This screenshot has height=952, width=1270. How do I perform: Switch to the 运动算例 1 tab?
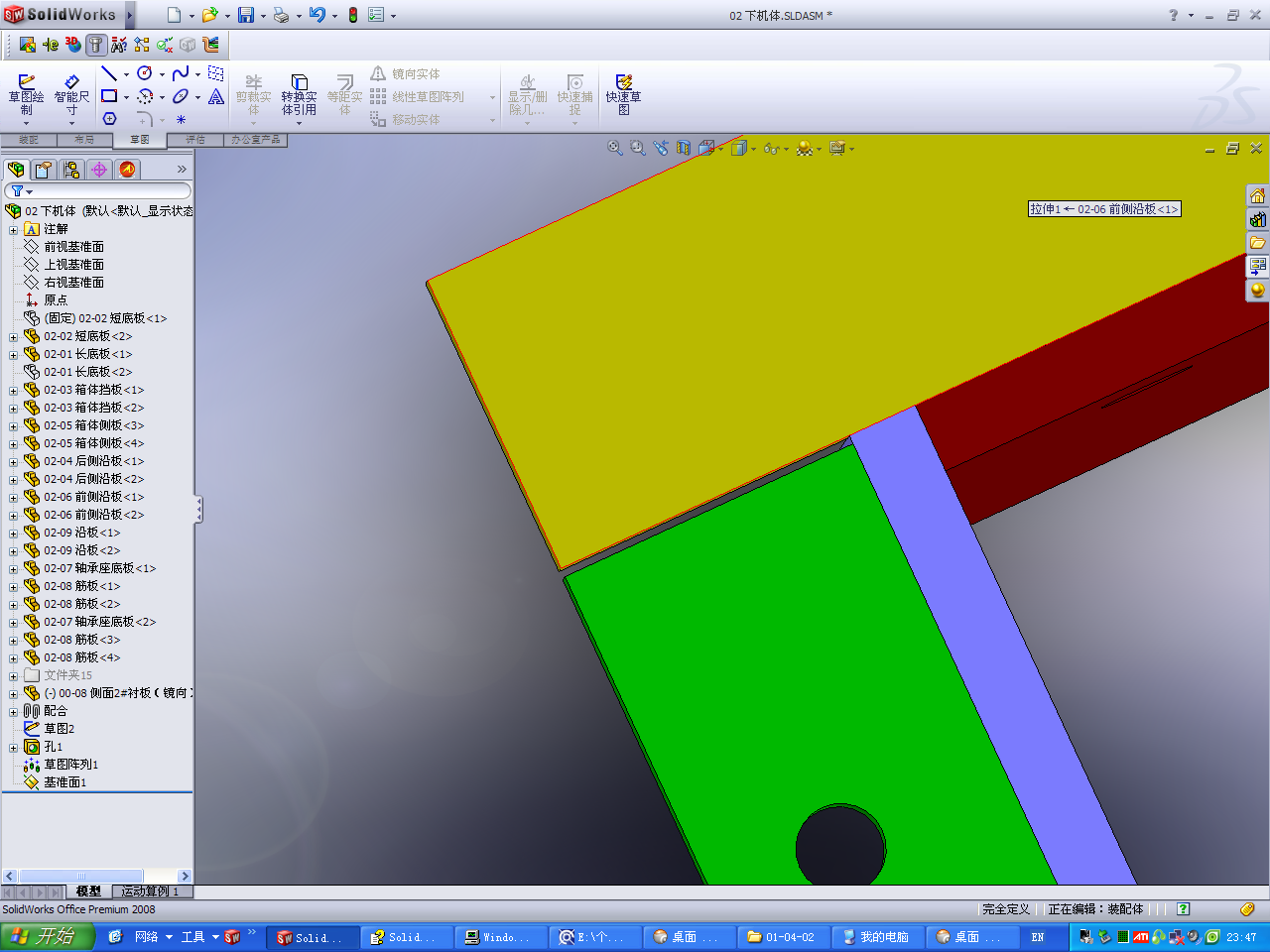point(151,892)
